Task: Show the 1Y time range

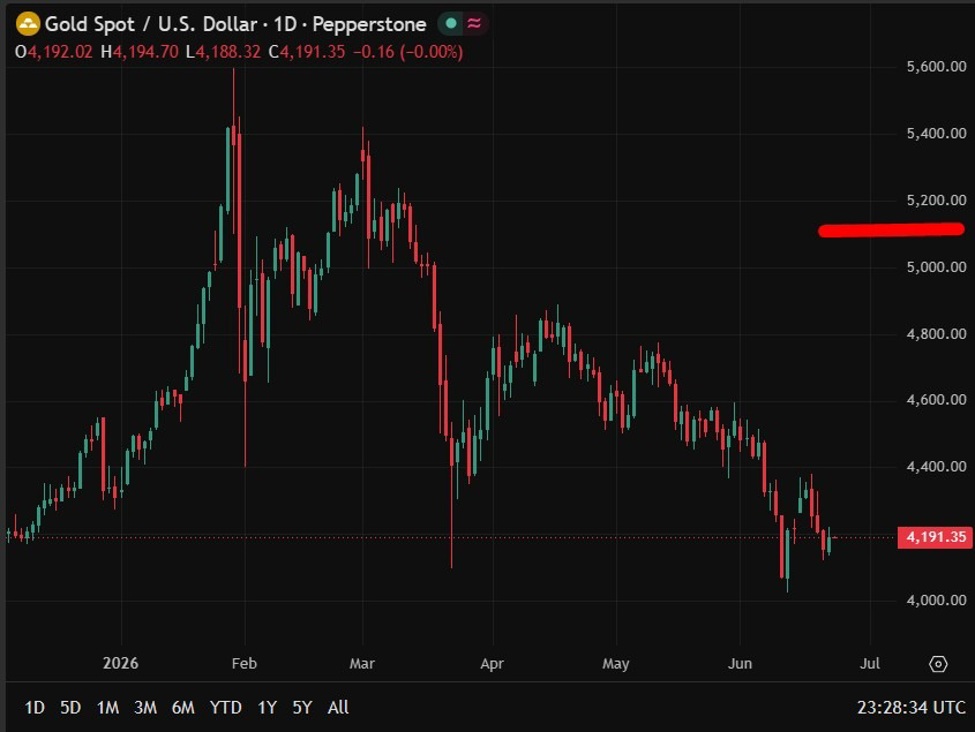Action: [x=267, y=708]
